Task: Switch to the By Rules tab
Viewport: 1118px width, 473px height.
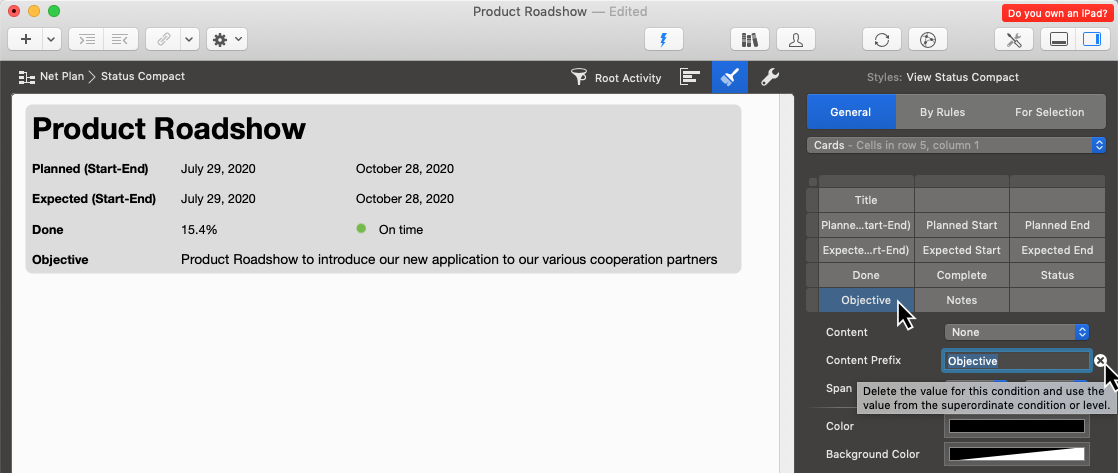Action: coord(942,112)
